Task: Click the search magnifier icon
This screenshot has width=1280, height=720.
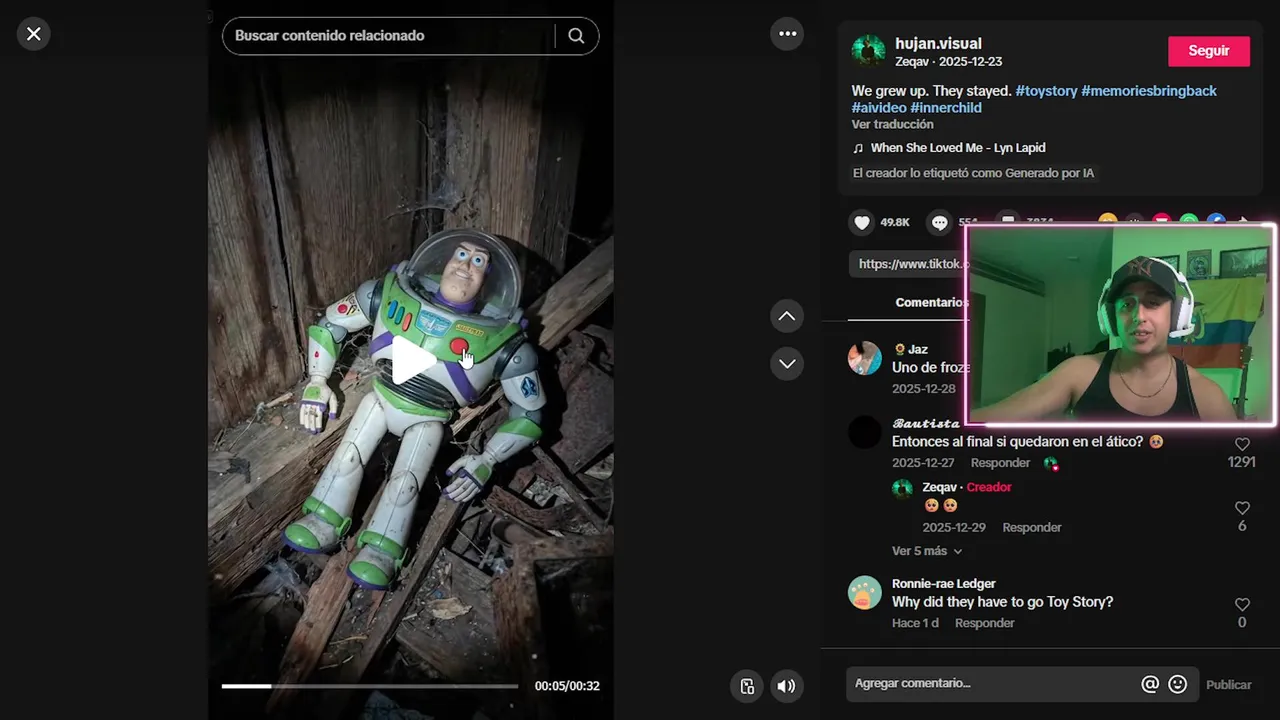Action: point(576,36)
